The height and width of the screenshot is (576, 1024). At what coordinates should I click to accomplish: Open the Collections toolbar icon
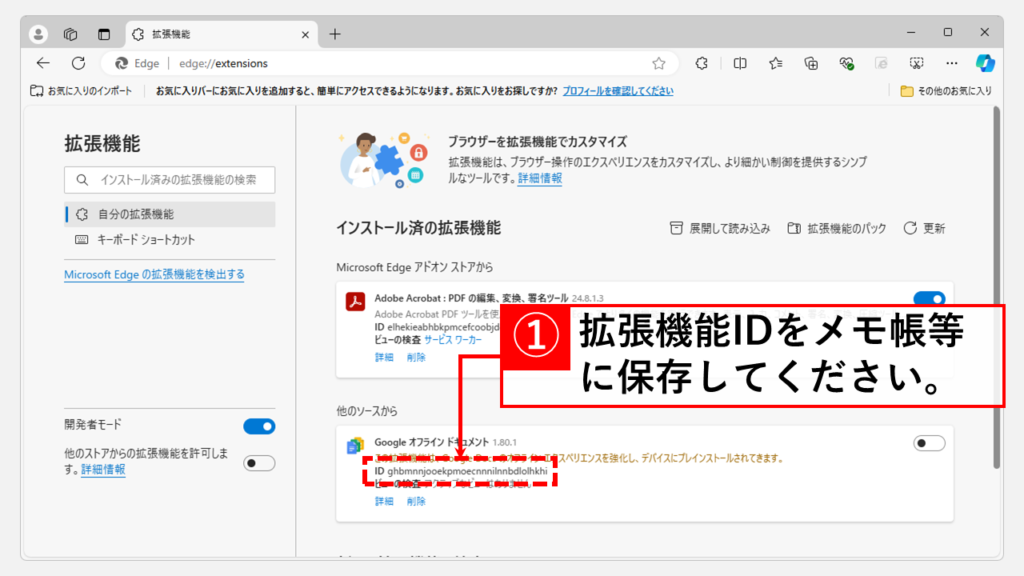(x=812, y=63)
